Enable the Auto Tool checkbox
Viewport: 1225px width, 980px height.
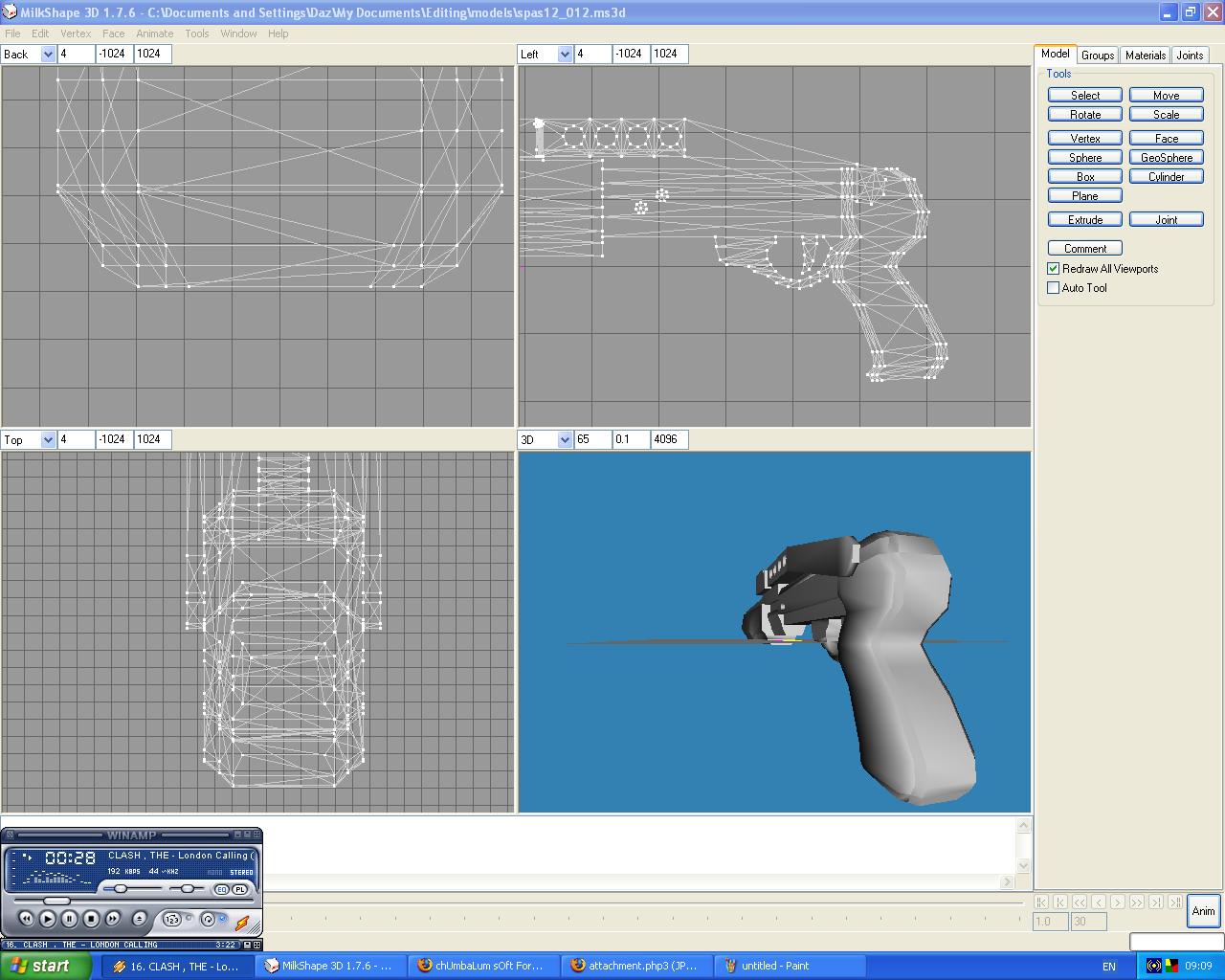coord(1054,288)
